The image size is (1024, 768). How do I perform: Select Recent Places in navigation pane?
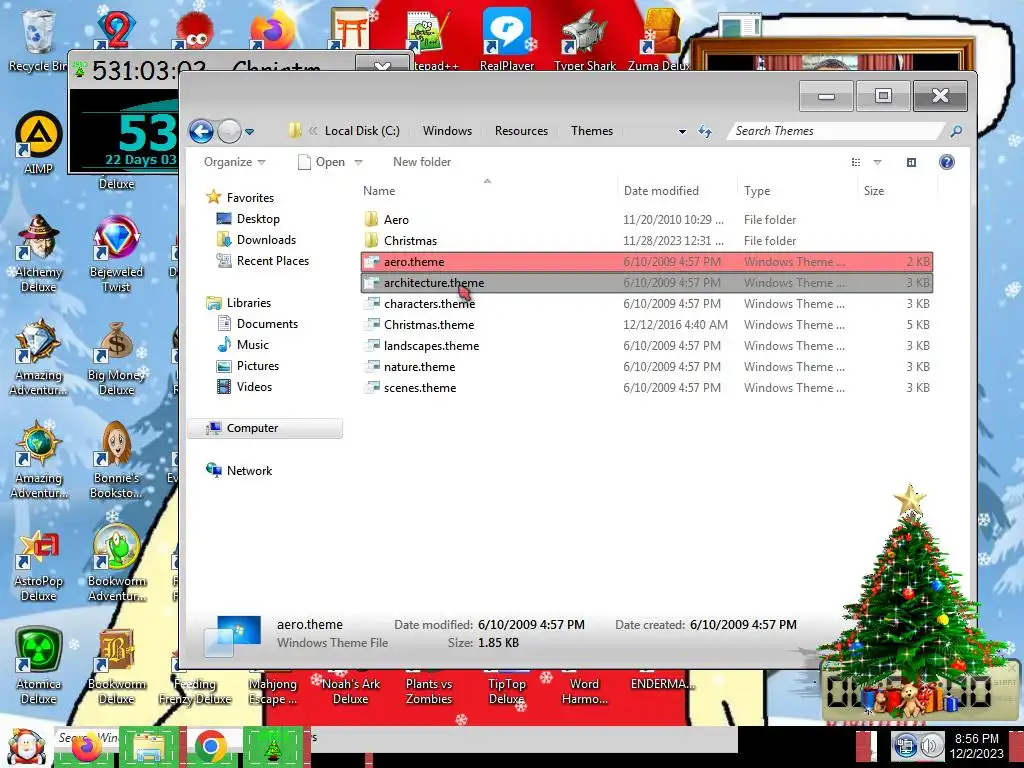pyautogui.click(x=263, y=261)
